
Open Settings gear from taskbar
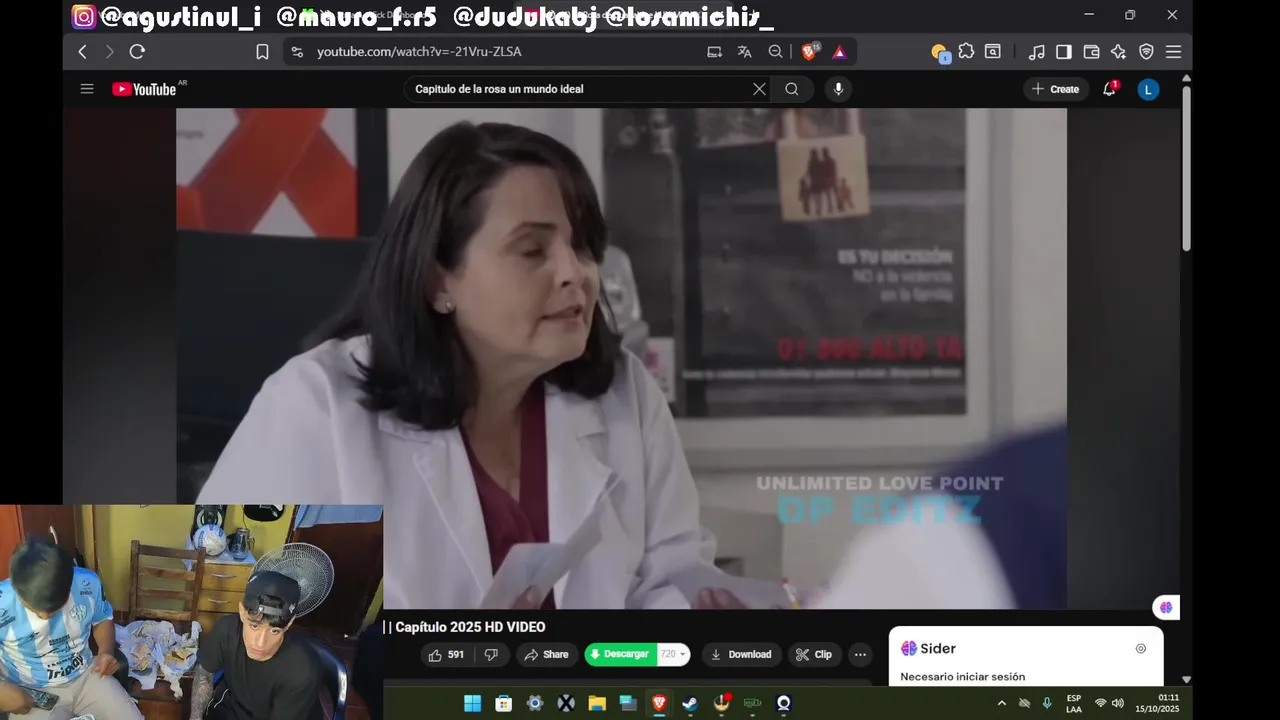[x=535, y=704]
